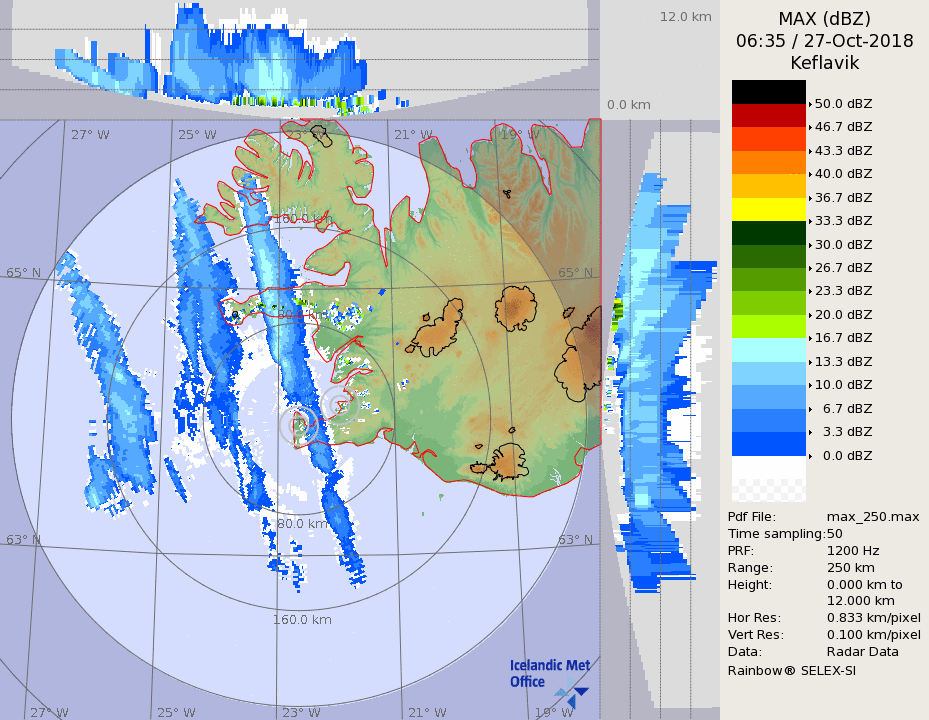
Task: Click the deep blue 0.0 dBZ swatch
Action: click(768, 444)
